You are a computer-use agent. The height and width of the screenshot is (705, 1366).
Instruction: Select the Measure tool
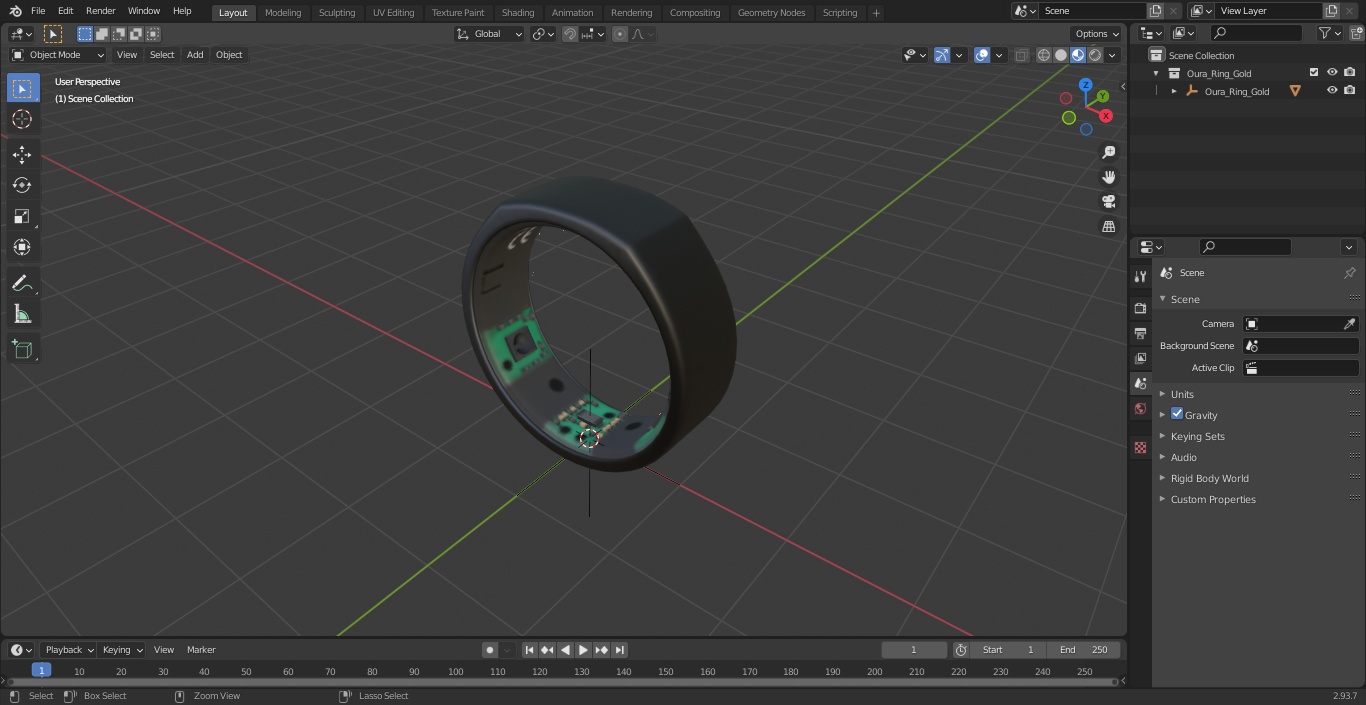pos(22,315)
